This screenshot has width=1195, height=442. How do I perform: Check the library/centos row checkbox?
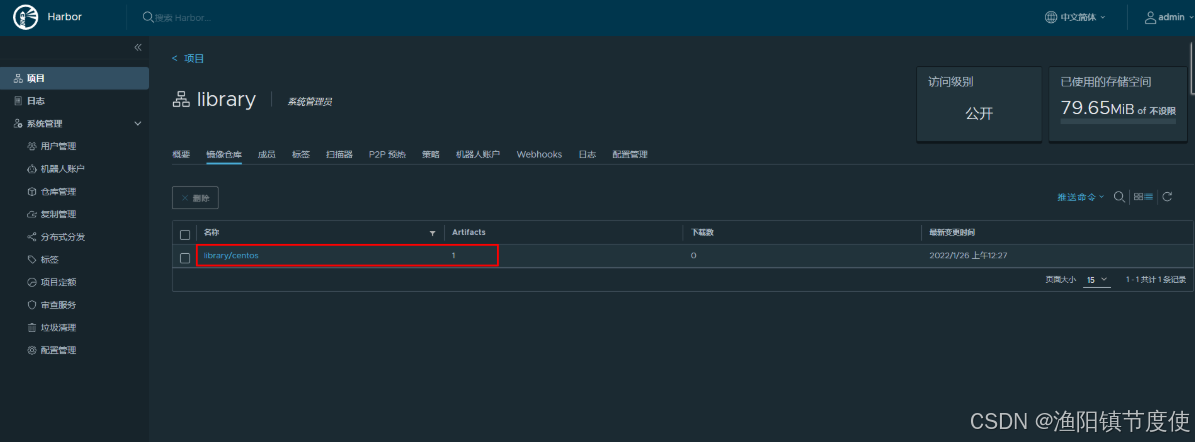(184, 258)
